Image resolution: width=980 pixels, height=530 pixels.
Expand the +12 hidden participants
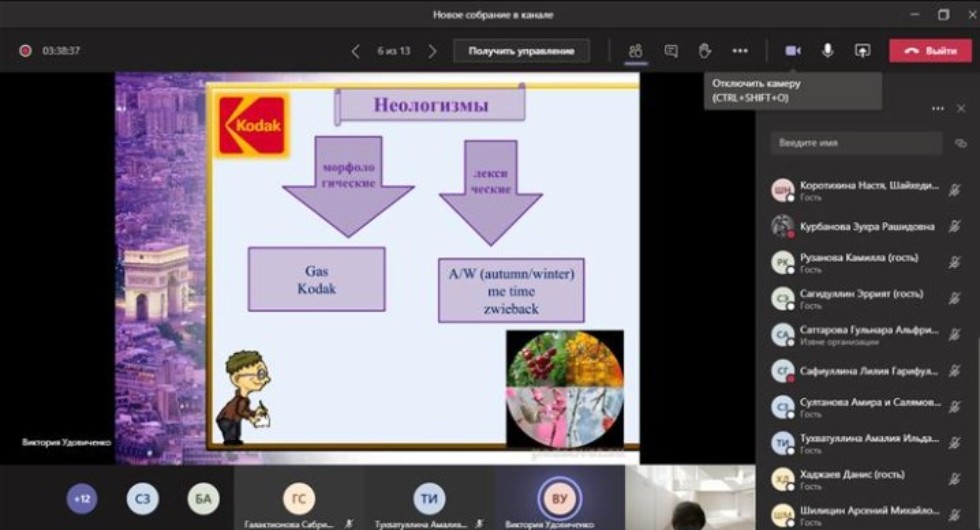coord(82,498)
